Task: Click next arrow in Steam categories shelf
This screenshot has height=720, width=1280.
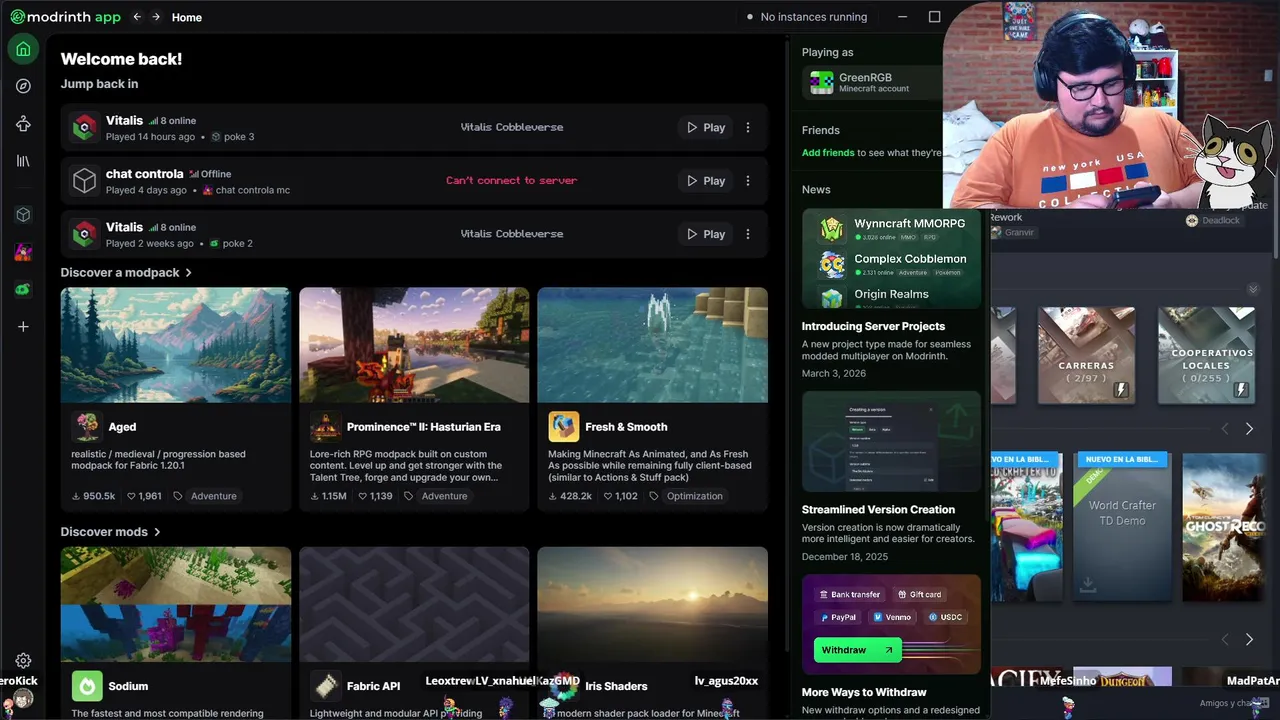Action: pyautogui.click(x=1249, y=428)
